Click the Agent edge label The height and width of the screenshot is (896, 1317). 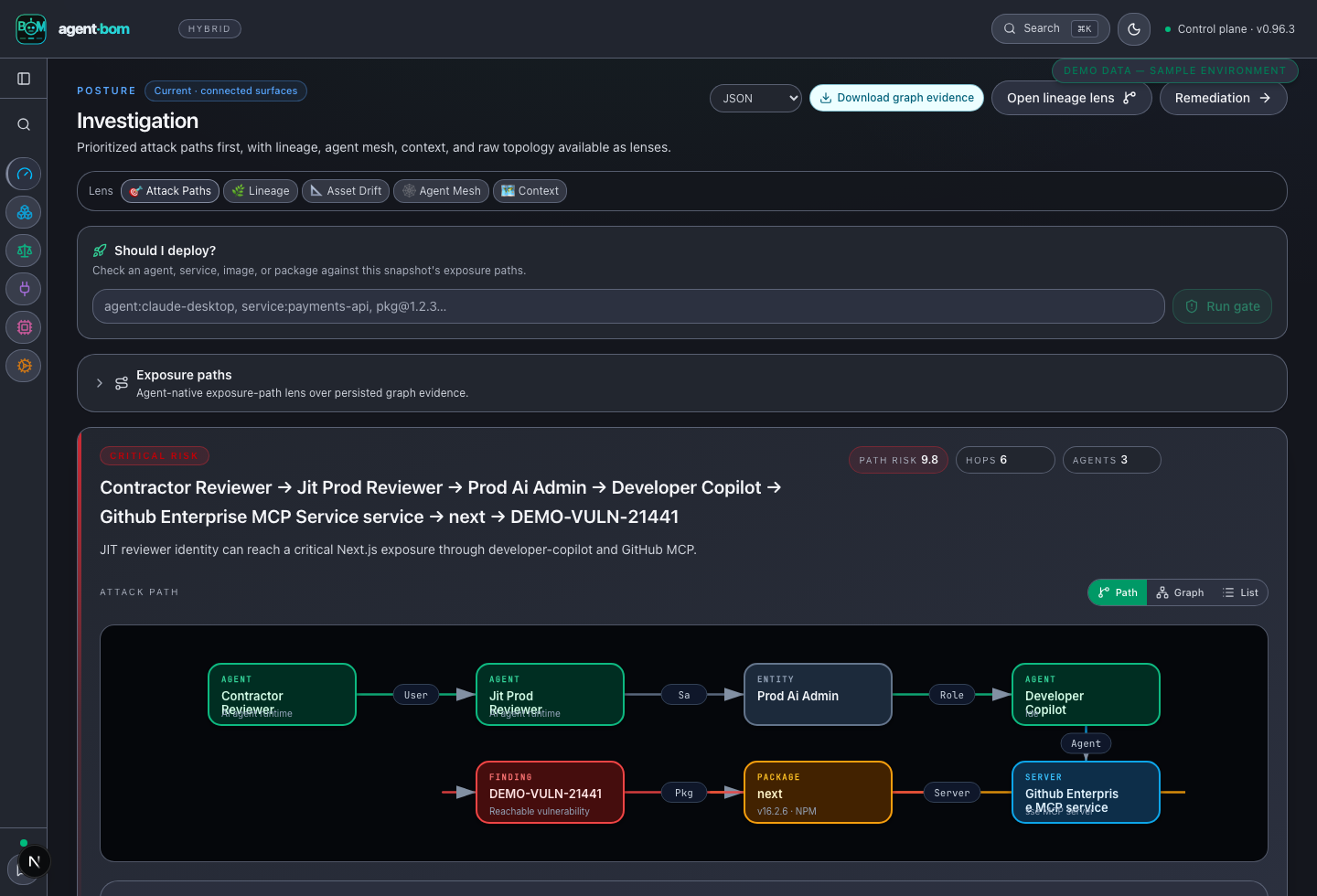pos(1087,743)
